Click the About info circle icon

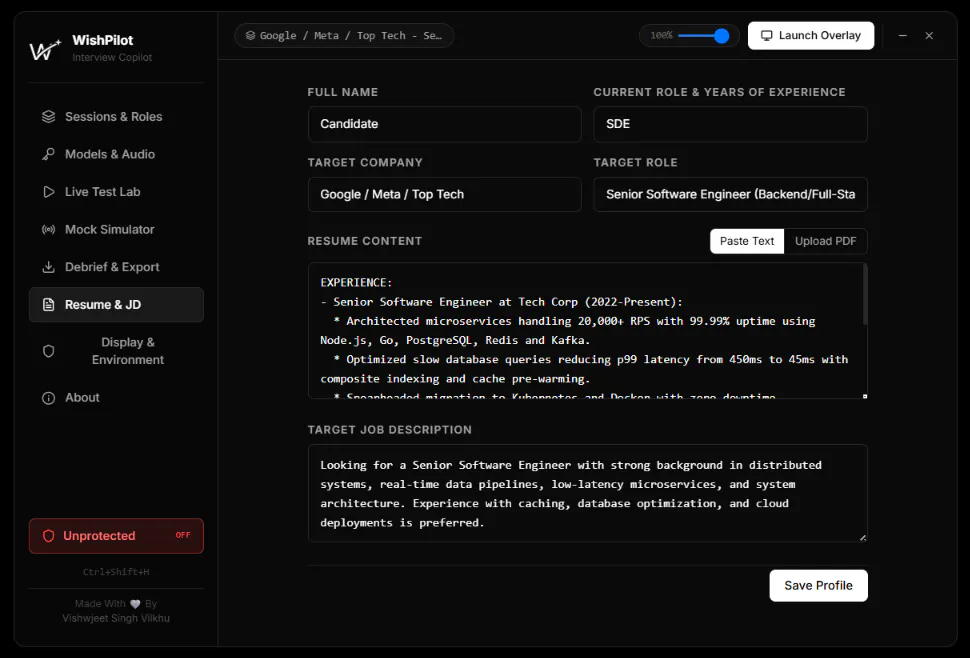48,398
